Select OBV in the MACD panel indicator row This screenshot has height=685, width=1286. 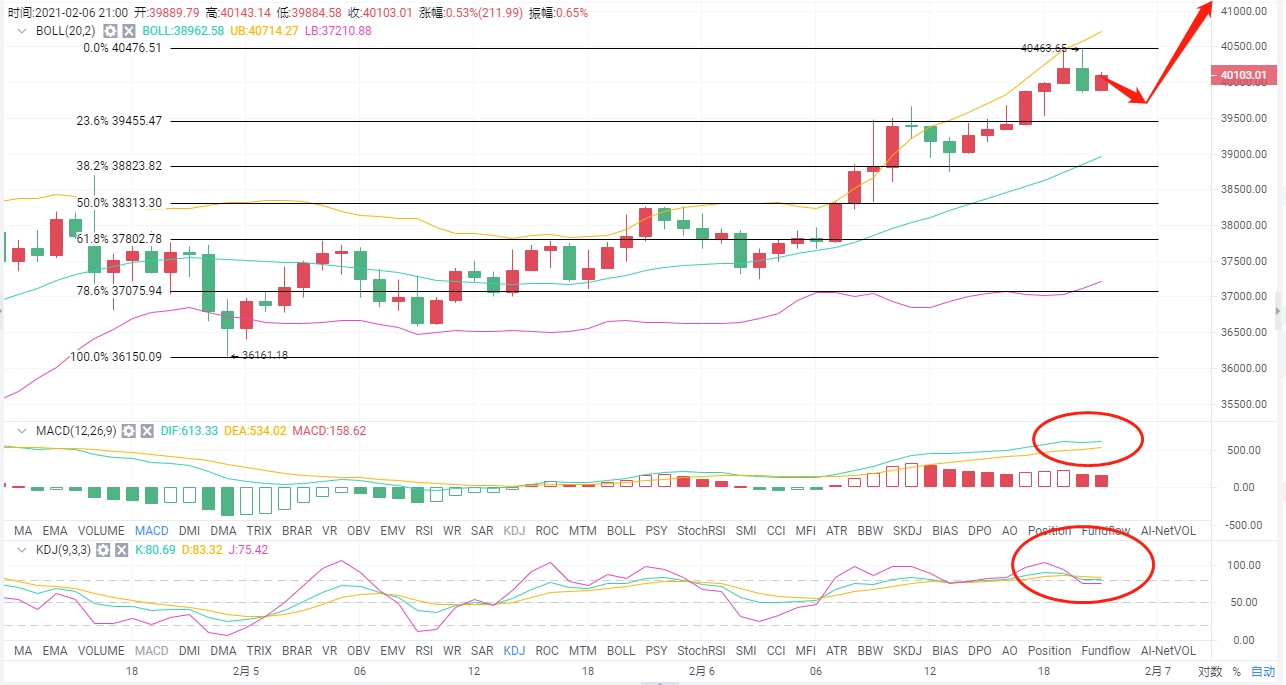click(360, 530)
